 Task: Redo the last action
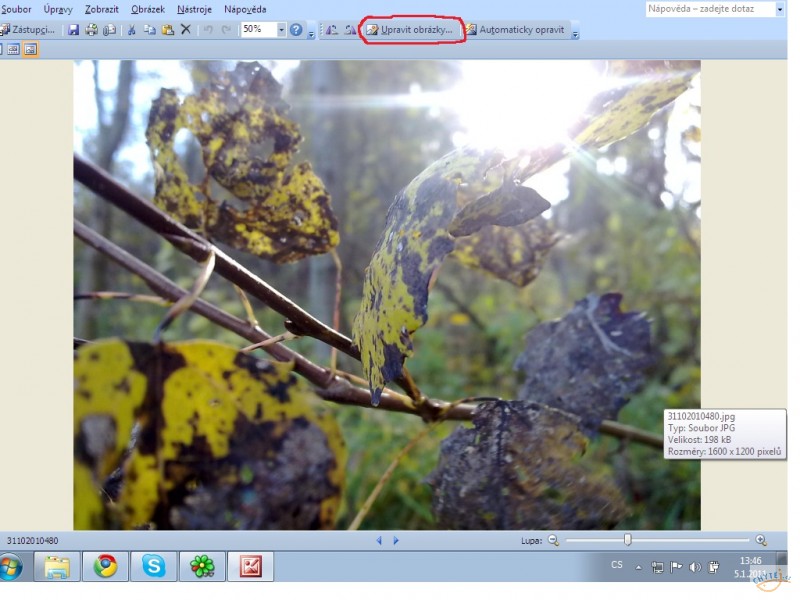pos(226,30)
